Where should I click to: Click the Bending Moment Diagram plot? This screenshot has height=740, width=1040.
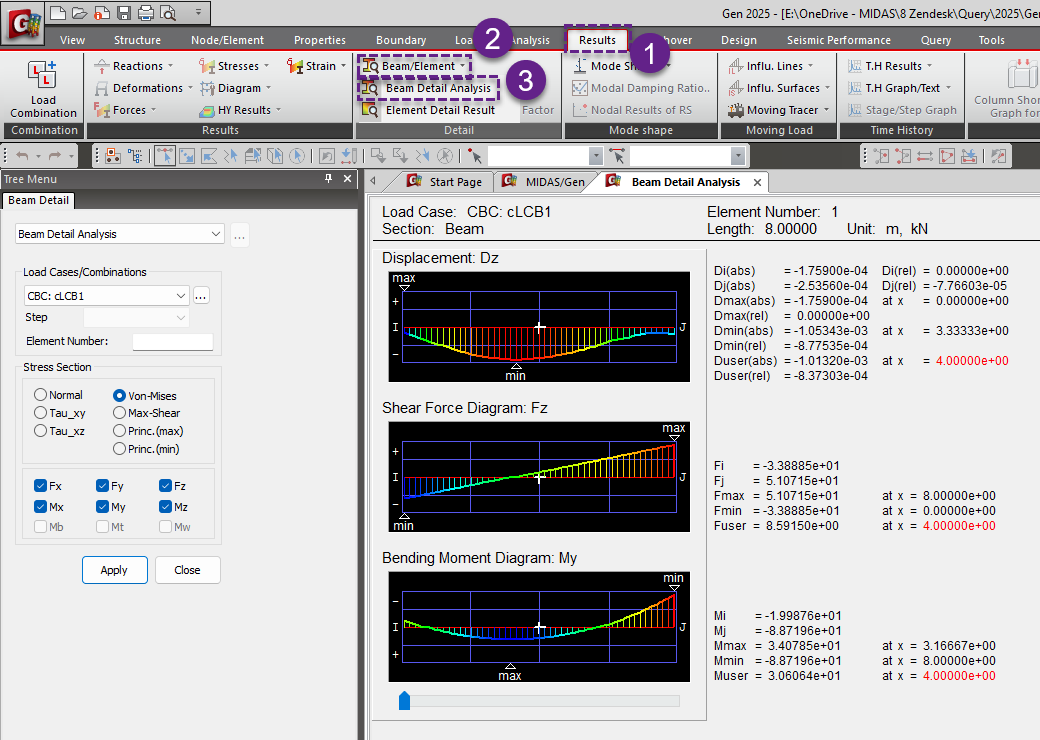(539, 627)
